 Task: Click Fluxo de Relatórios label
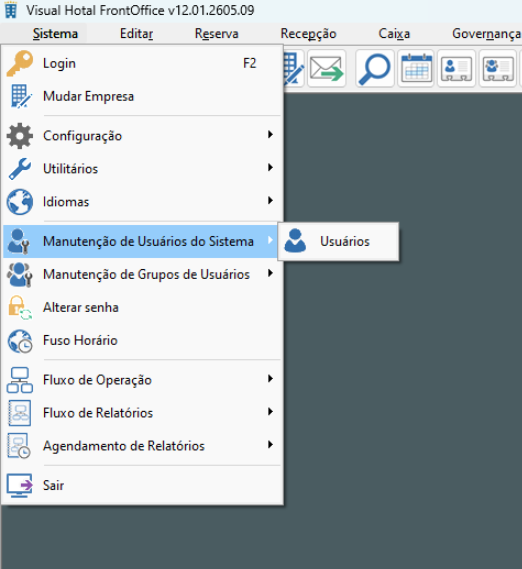[98, 413]
